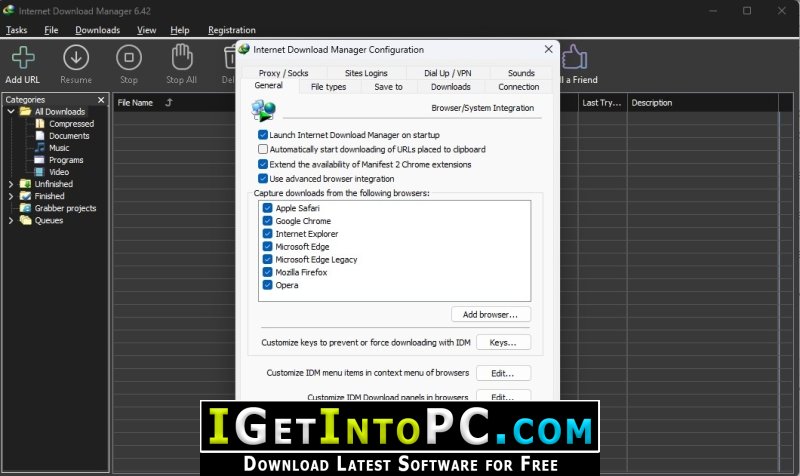Switch to the Connection tab
The width and height of the screenshot is (800, 476).
click(518, 87)
